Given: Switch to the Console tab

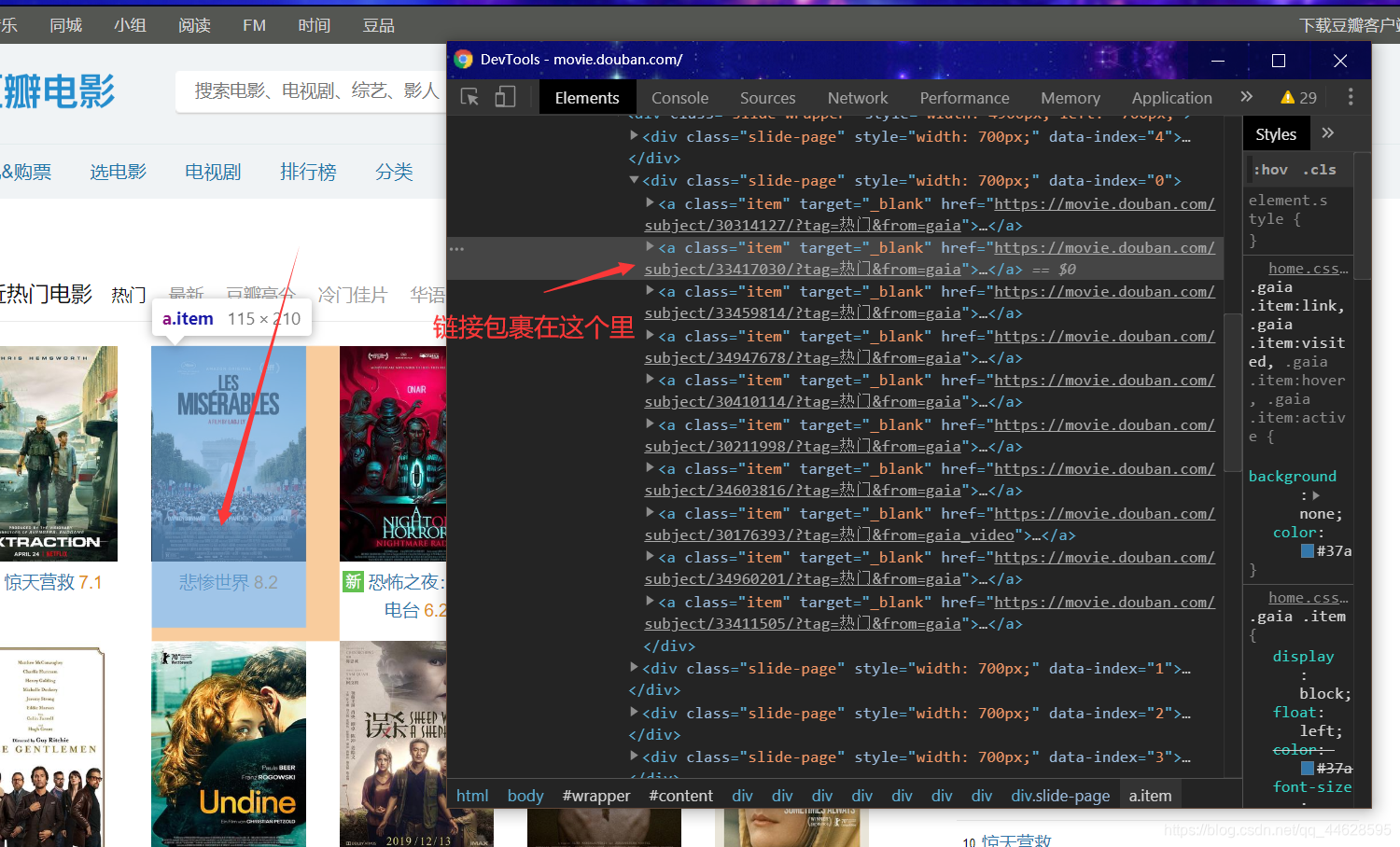Looking at the screenshot, I should [x=679, y=97].
